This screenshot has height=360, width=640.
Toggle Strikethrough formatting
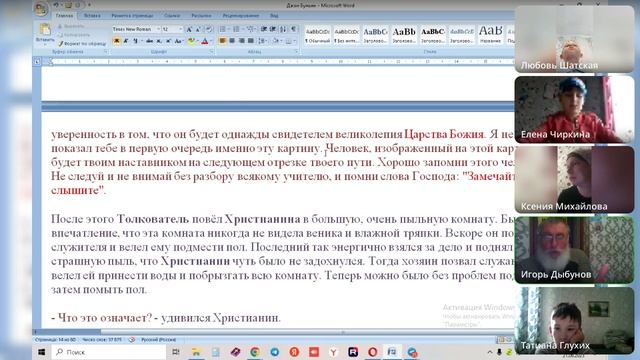pos(149,41)
